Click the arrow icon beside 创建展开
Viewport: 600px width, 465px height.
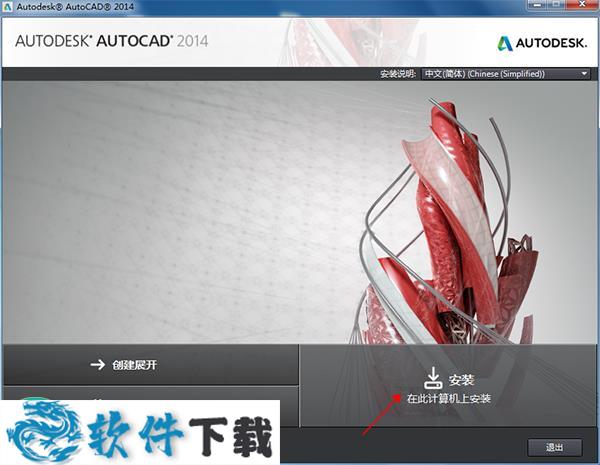98,365
